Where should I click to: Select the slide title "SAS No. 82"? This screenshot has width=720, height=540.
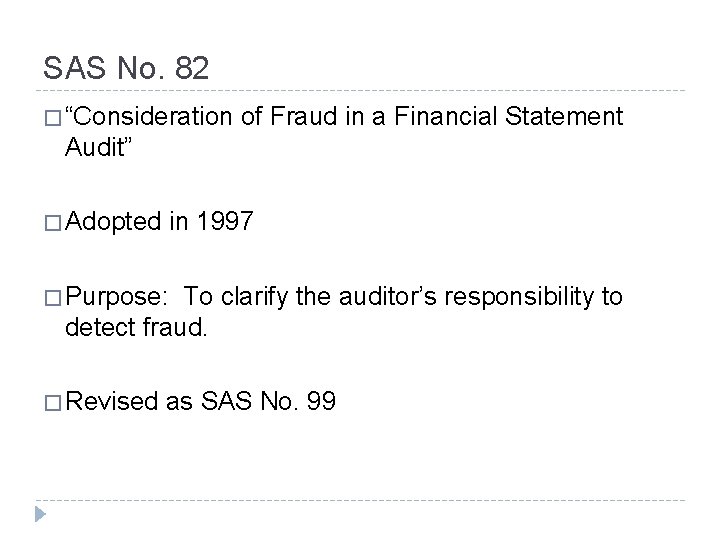pyautogui.click(x=126, y=68)
